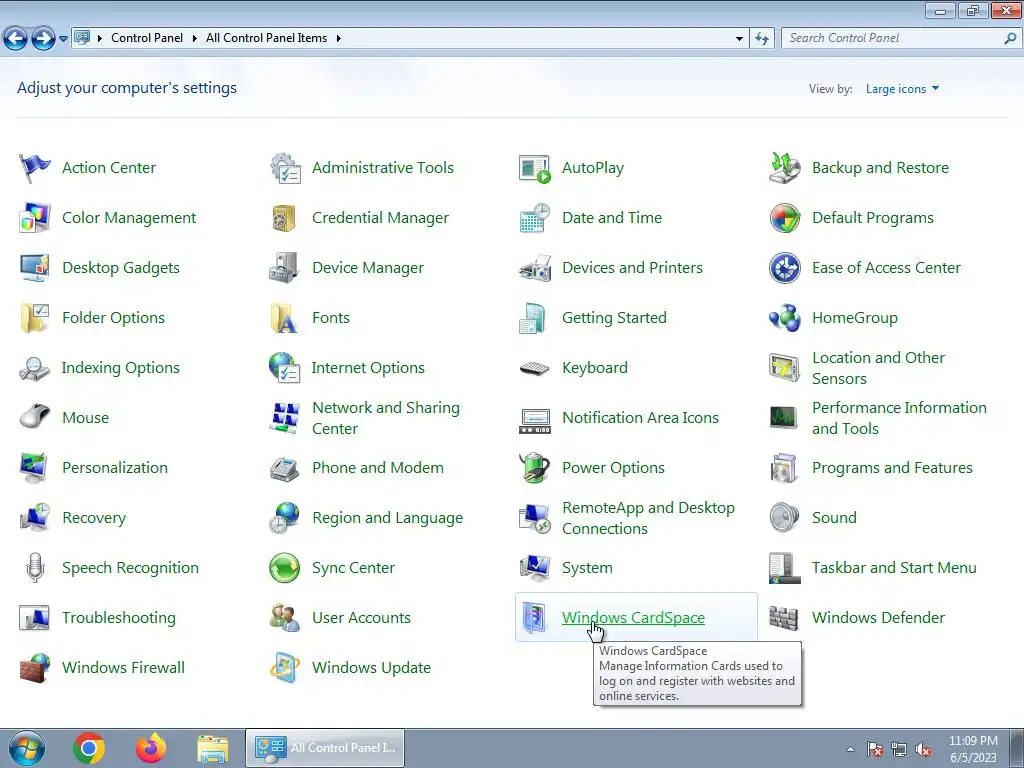Open the Device Manager icon

click(285, 268)
